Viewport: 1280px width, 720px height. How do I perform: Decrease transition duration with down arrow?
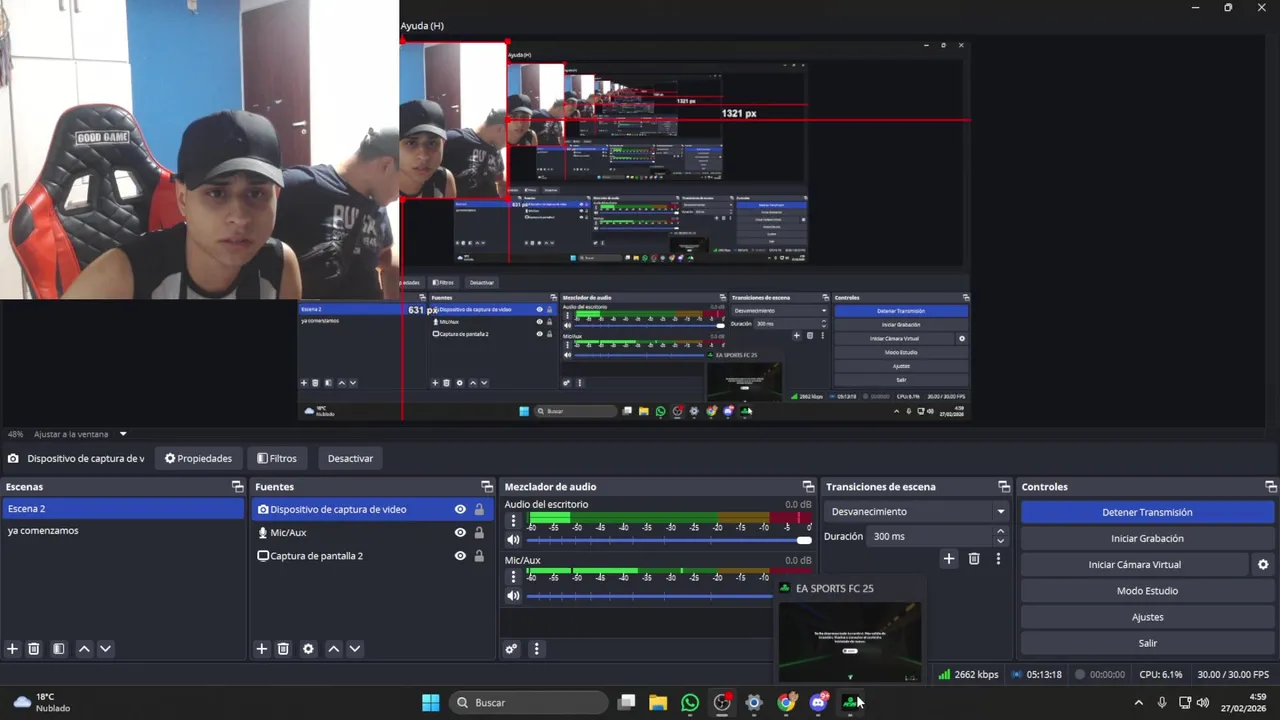[1000, 541]
